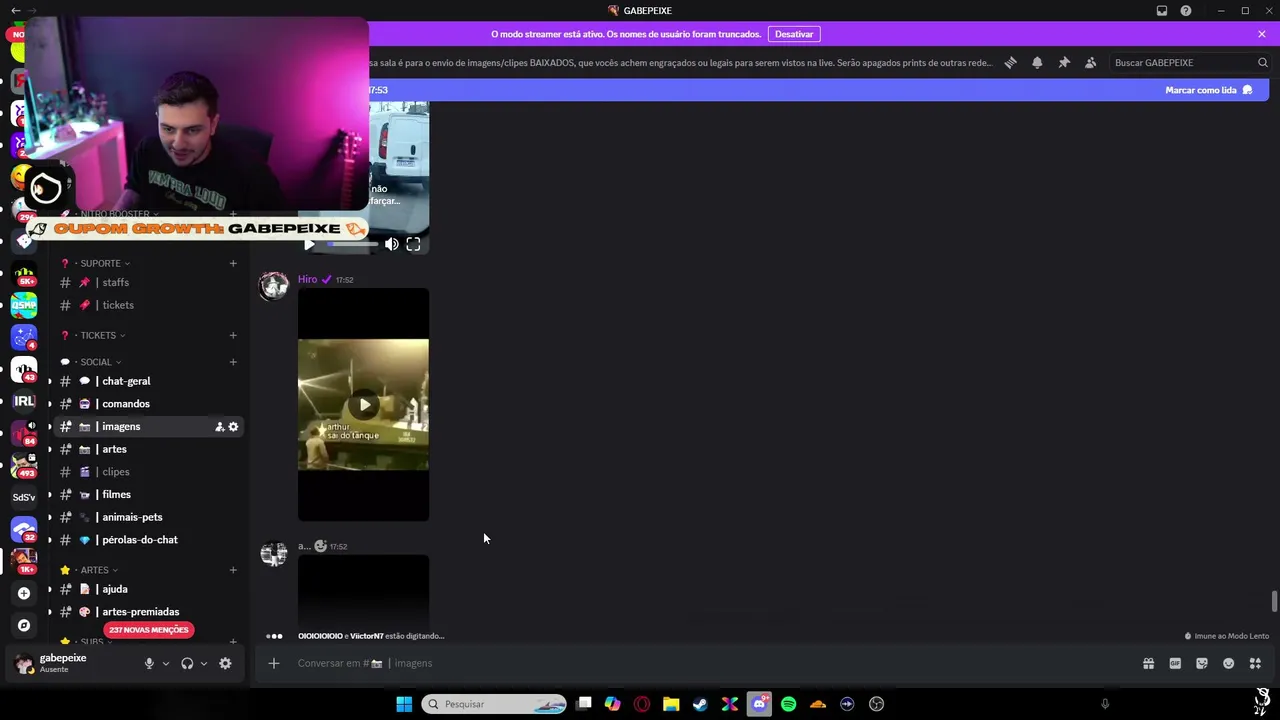This screenshot has height=720, width=1280.
Task: Add a channel to the ARTES category
Action: 233,570
